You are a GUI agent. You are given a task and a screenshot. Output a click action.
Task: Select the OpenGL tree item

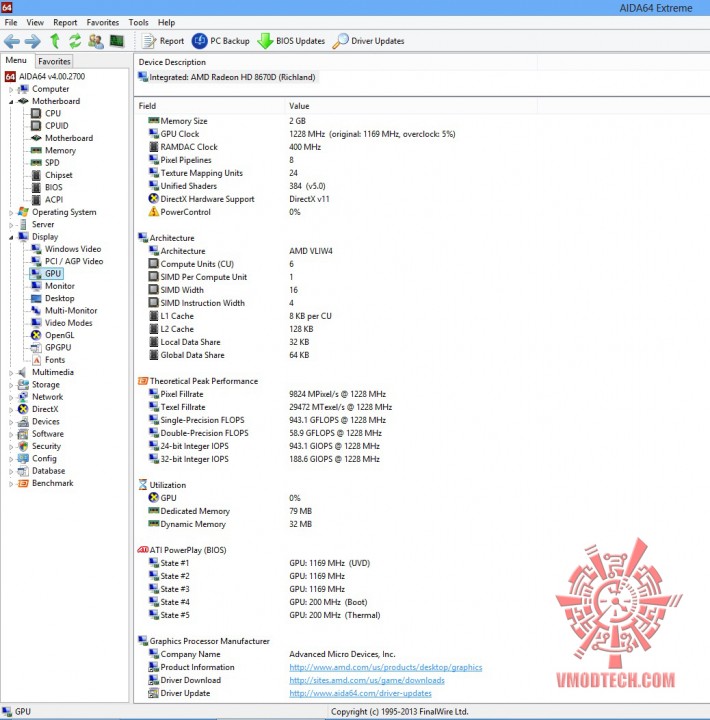(x=52, y=335)
